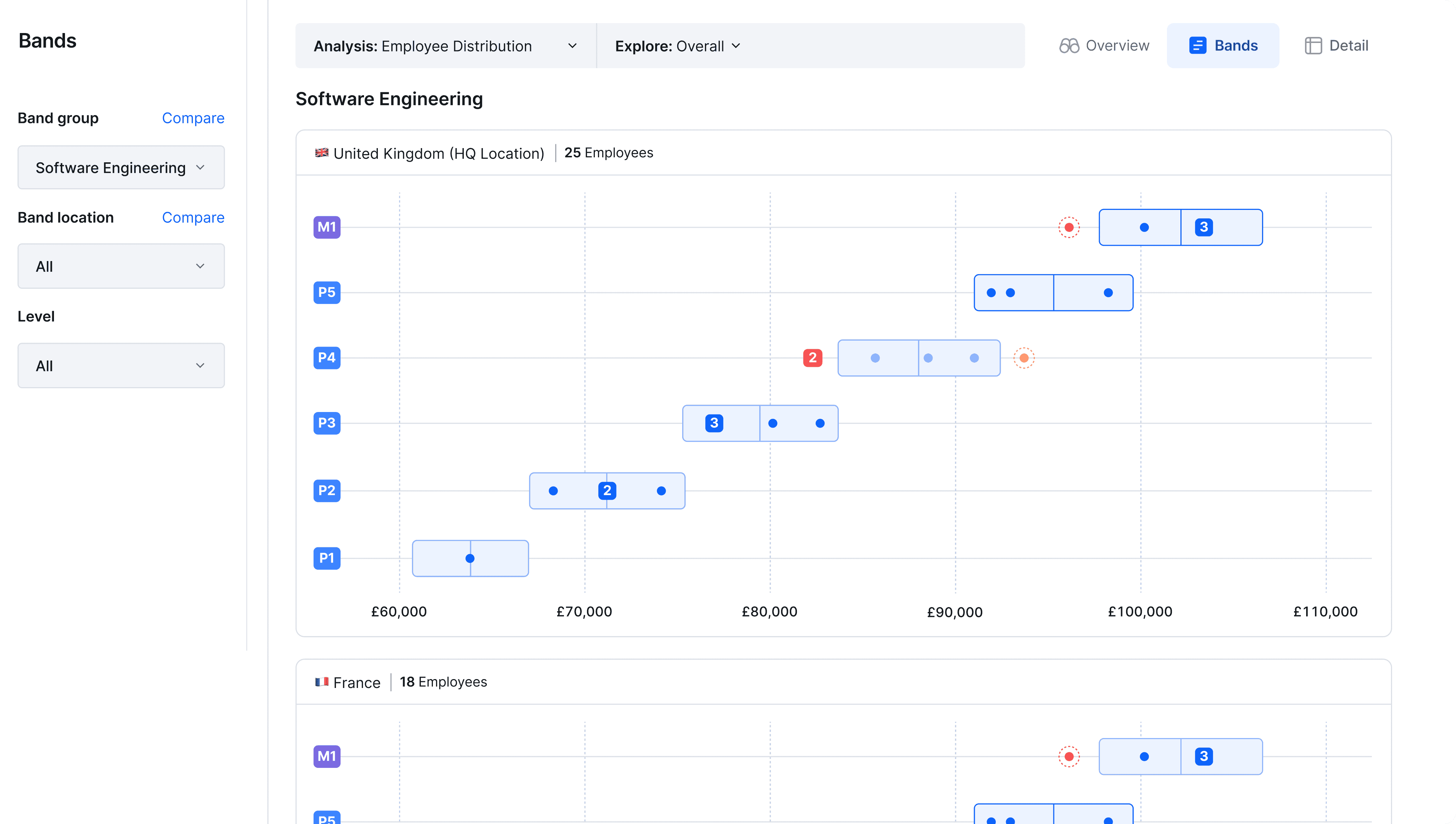Select the orange outlier dot in UK P4 row
Viewport: 1456px width, 824px height.
[x=1024, y=358]
